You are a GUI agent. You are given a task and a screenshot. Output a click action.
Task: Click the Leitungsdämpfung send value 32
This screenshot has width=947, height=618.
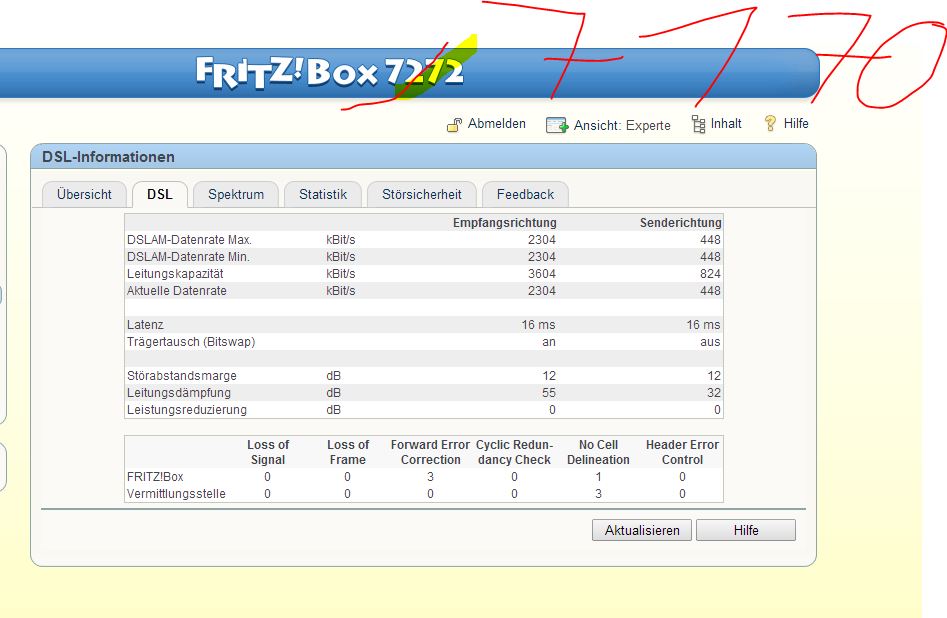tap(714, 393)
